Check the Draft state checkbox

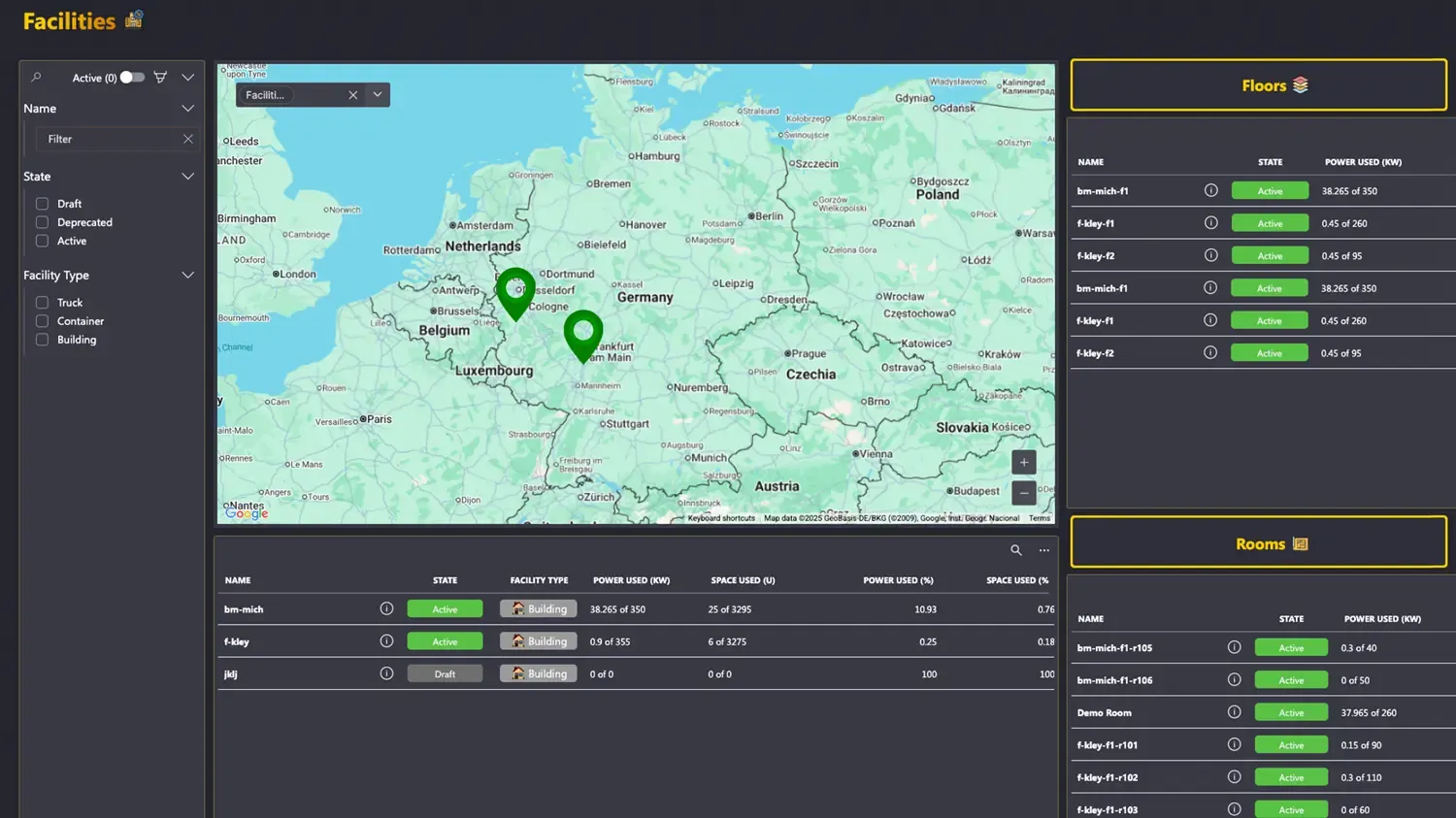pyautogui.click(x=42, y=204)
